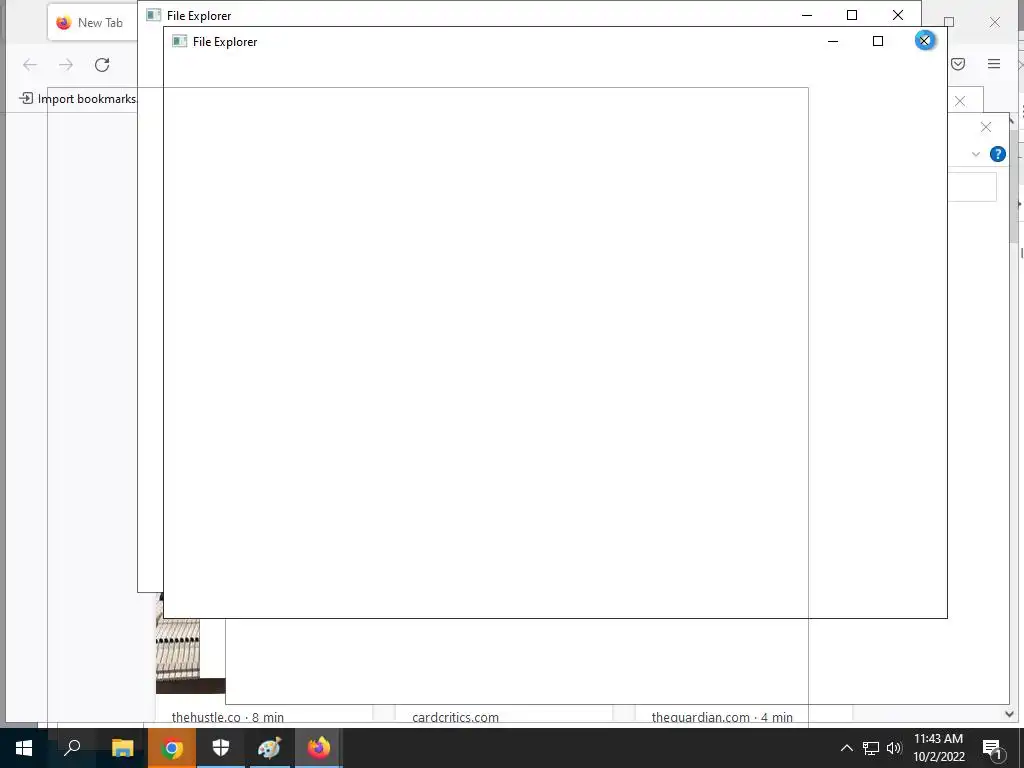Open network status tray icon
The width and height of the screenshot is (1024, 768).
(x=871, y=748)
